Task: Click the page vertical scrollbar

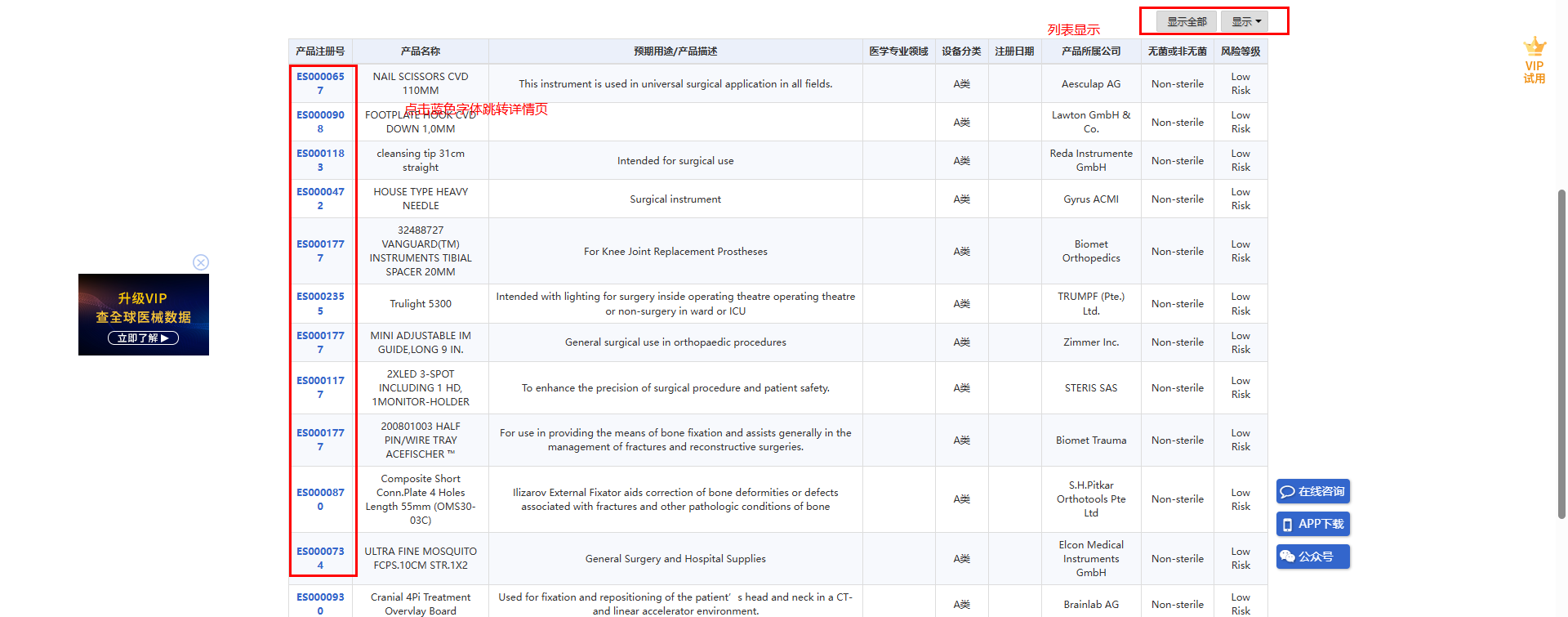Action: [x=1561, y=354]
